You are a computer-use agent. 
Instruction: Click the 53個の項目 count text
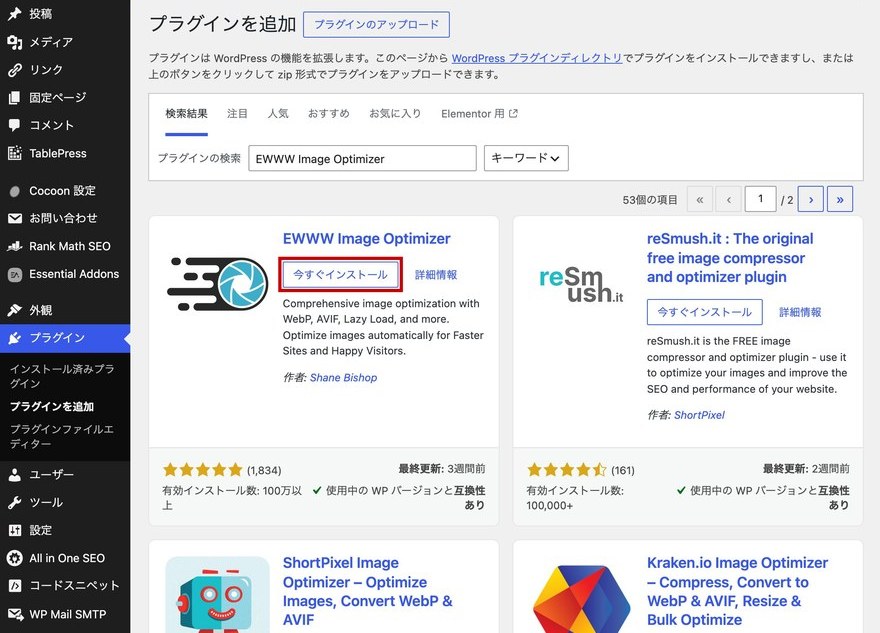649,200
